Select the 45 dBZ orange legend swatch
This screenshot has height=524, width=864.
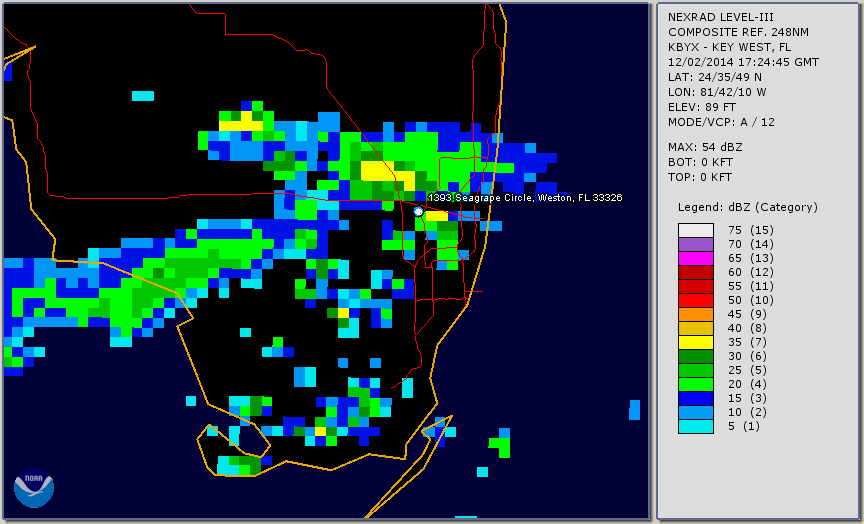[x=696, y=315]
